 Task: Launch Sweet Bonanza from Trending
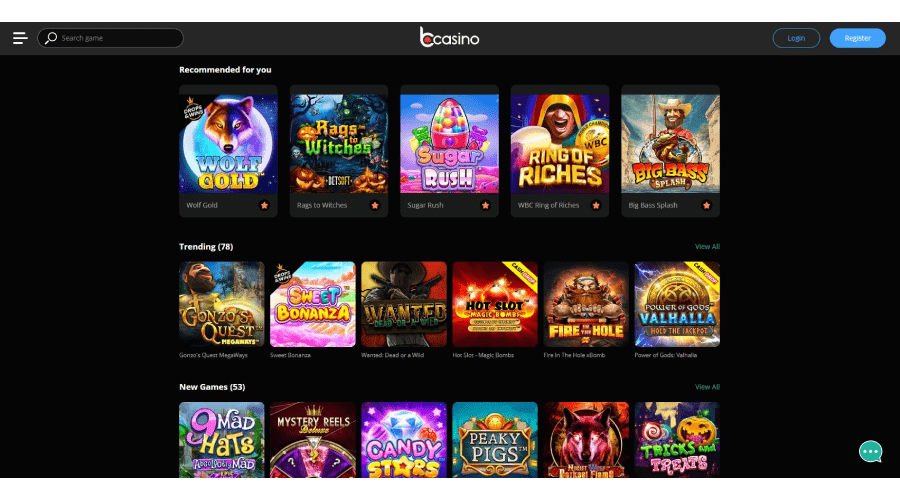(313, 304)
